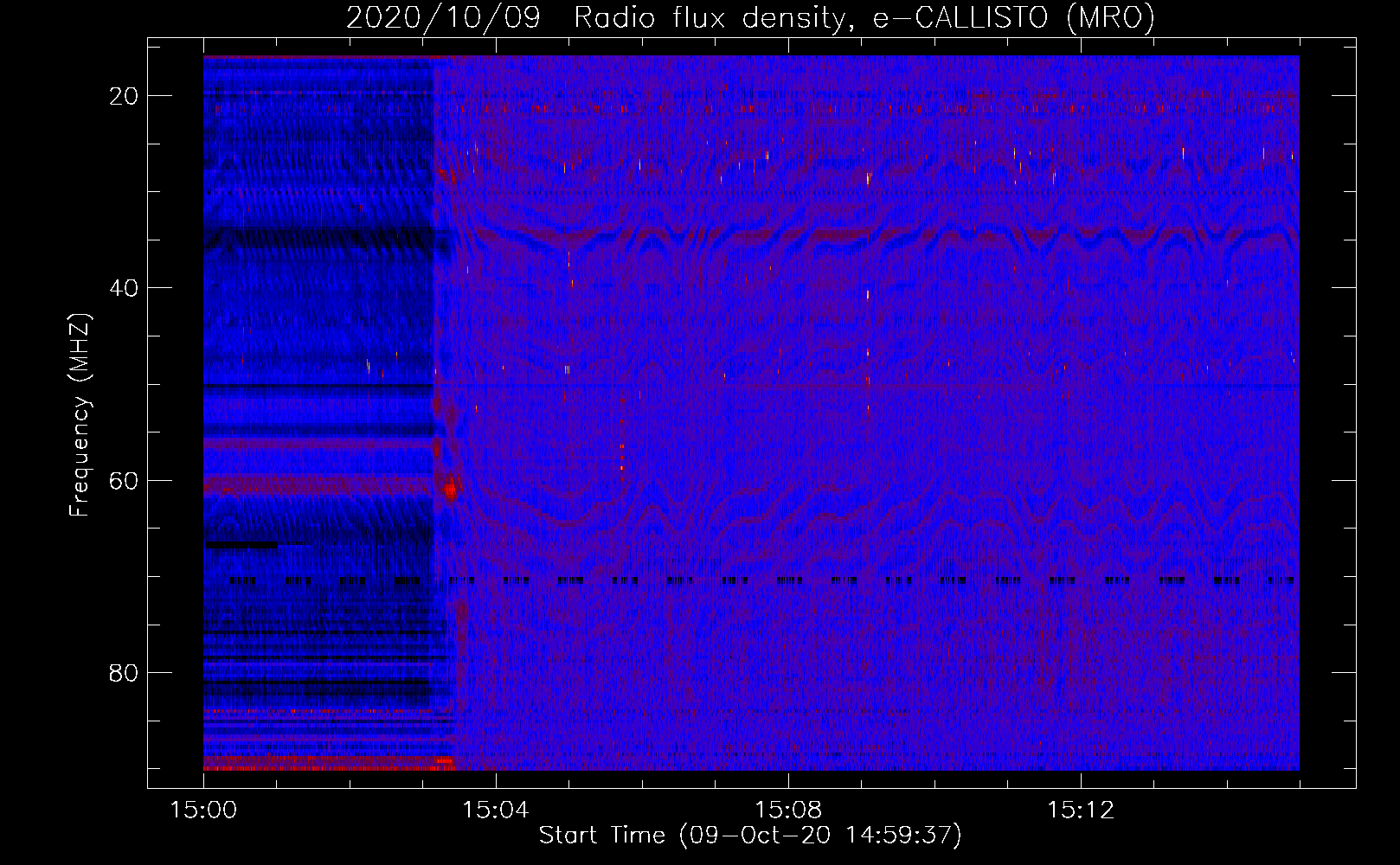Image resolution: width=1400 pixels, height=865 pixels.
Task: Click the '80' frequency tick label
Action: coord(124,672)
